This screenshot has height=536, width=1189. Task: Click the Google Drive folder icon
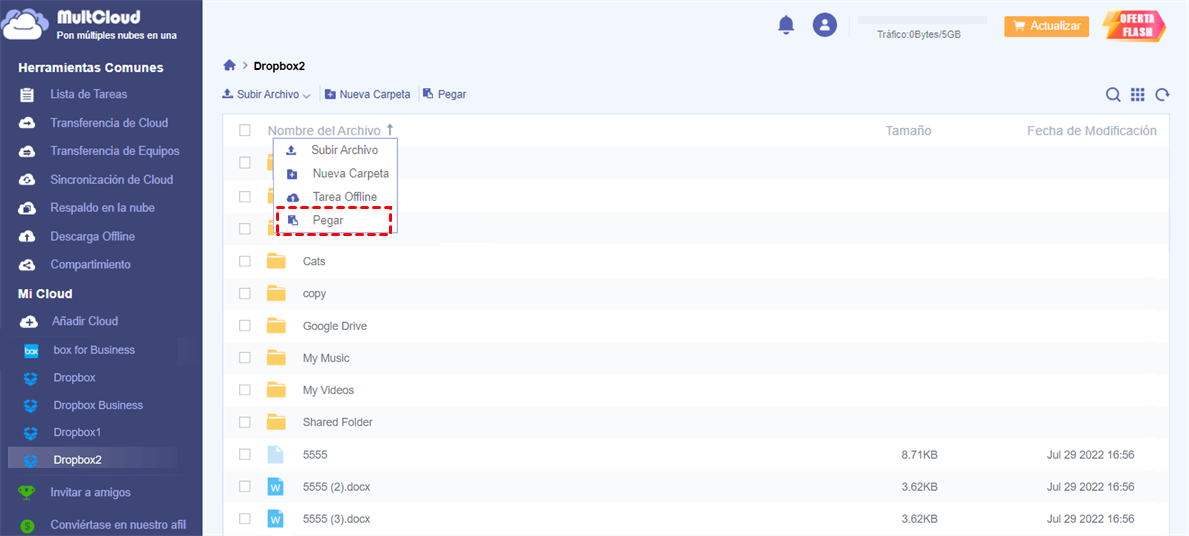(276, 326)
